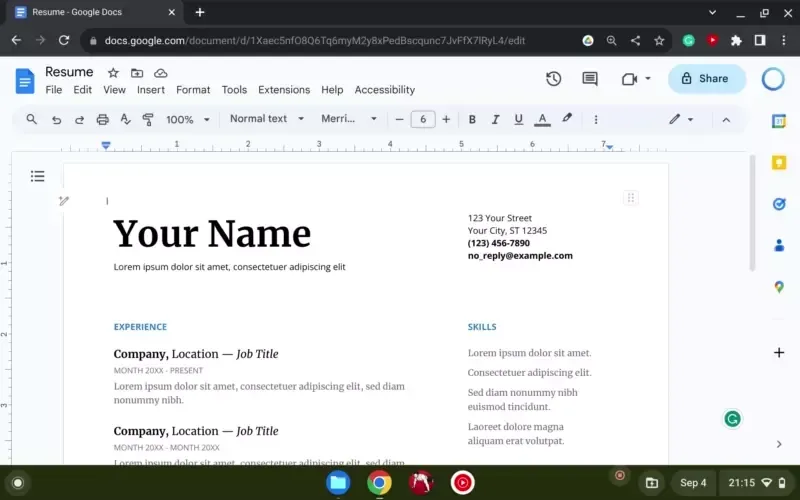Star the Resume document

click(113, 73)
